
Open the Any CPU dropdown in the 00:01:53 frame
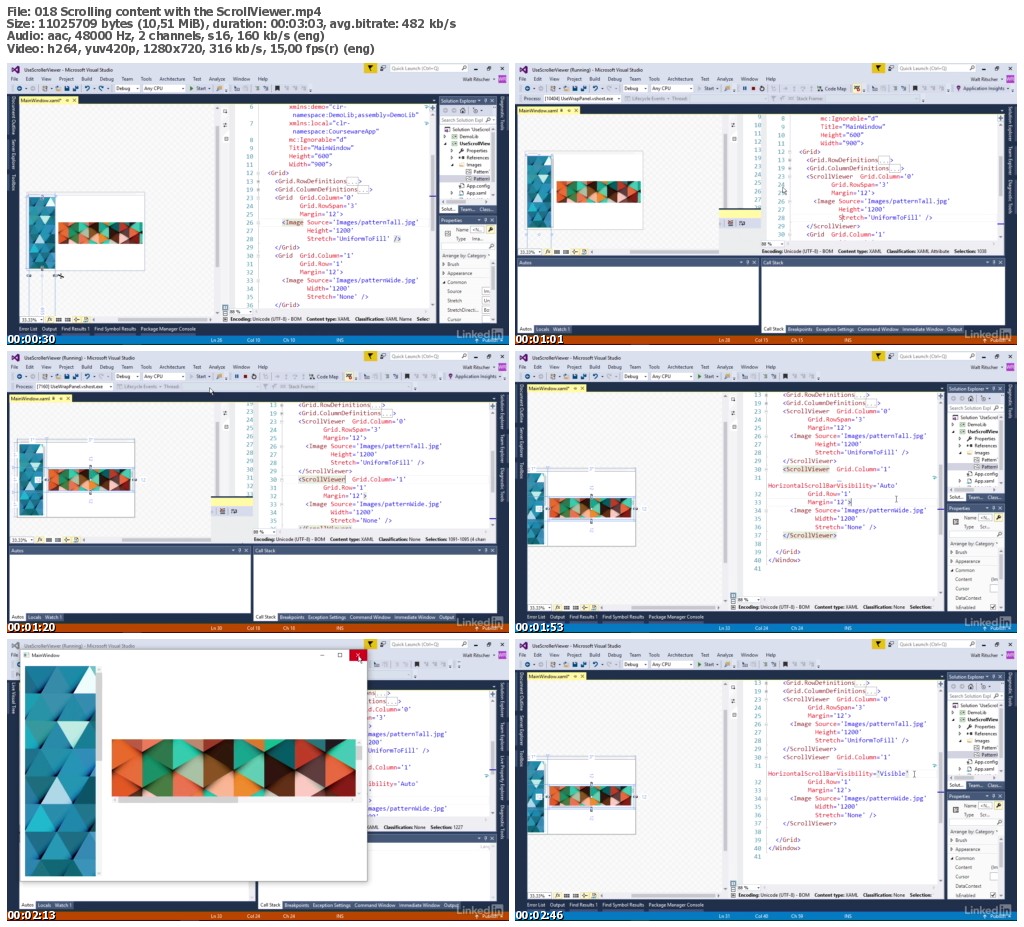[x=671, y=376]
